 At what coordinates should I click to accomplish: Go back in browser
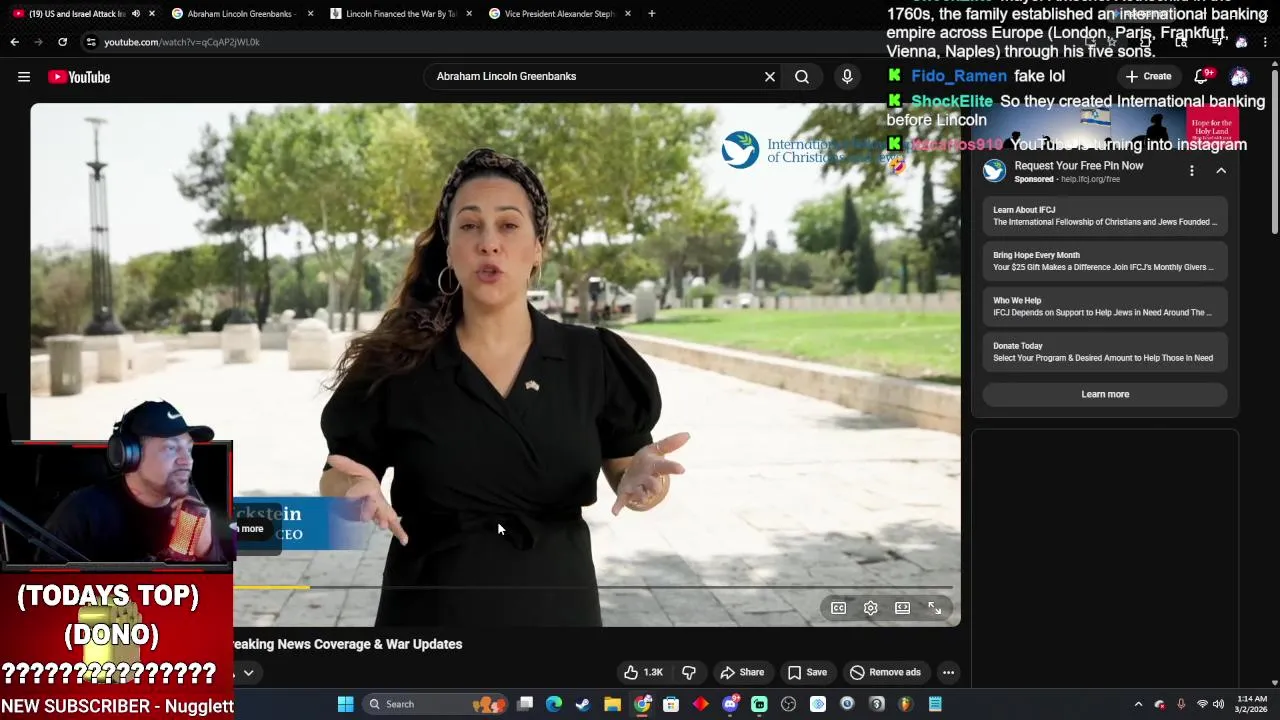click(15, 42)
